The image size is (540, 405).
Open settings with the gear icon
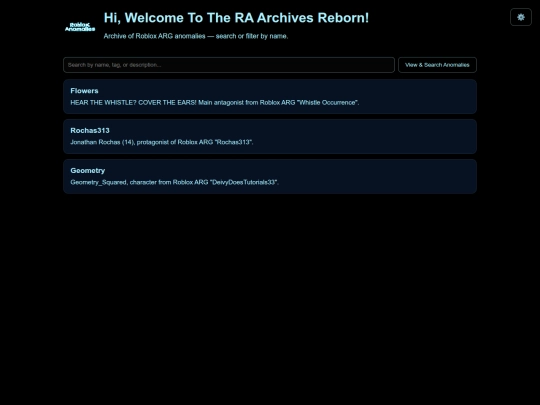(x=521, y=17)
